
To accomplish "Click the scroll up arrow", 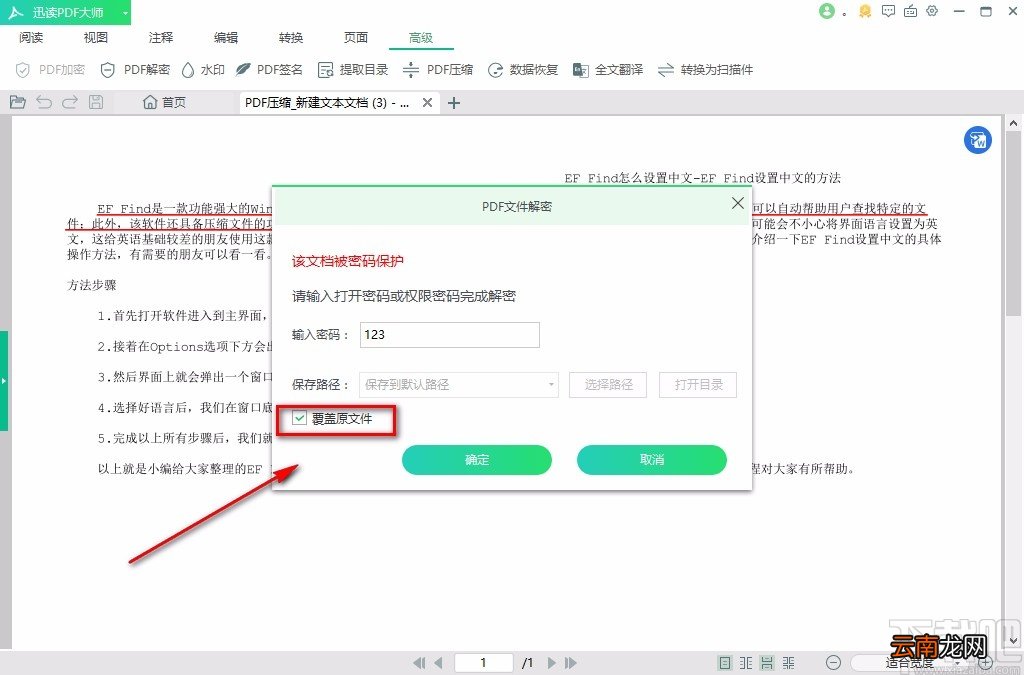I will click(1013, 123).
